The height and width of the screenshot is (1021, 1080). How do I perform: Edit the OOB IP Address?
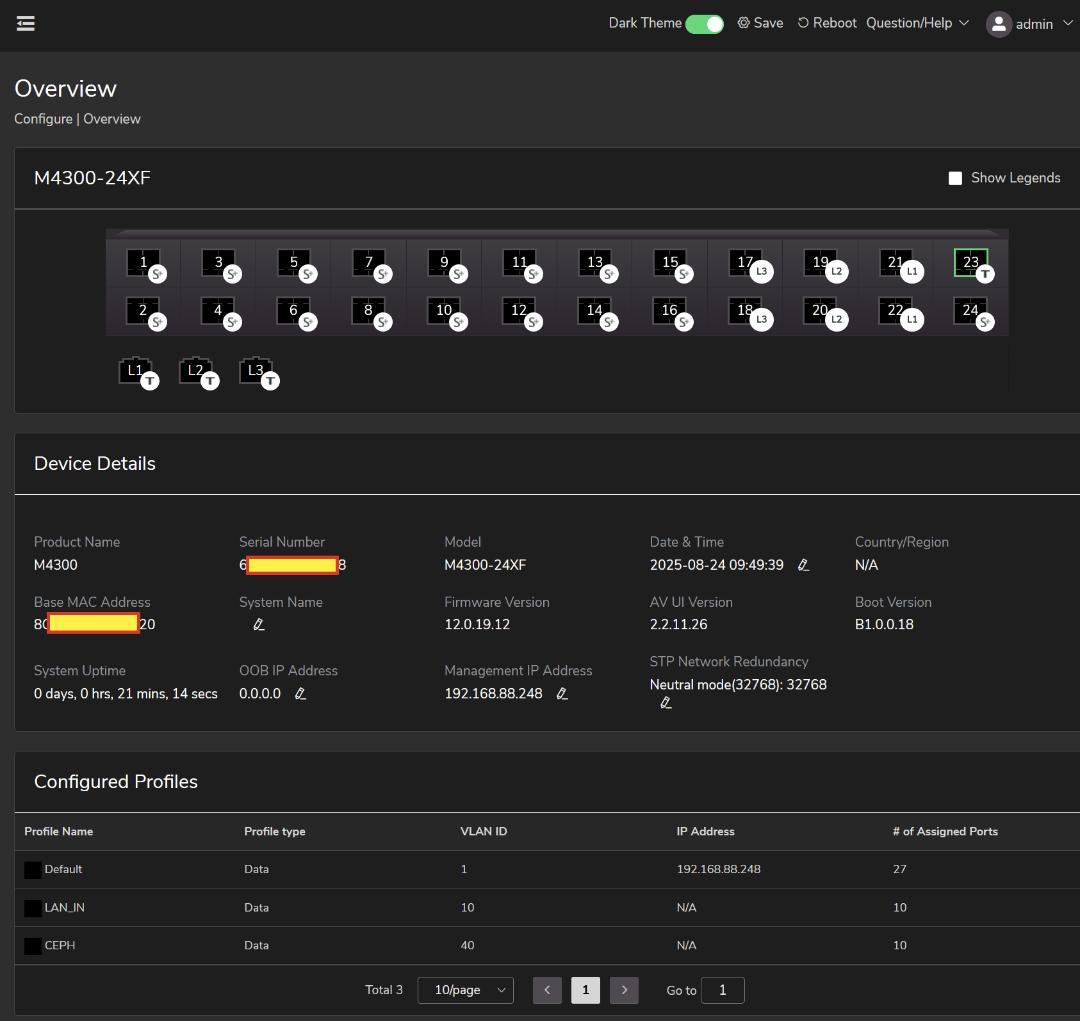[x=300, y=693]
